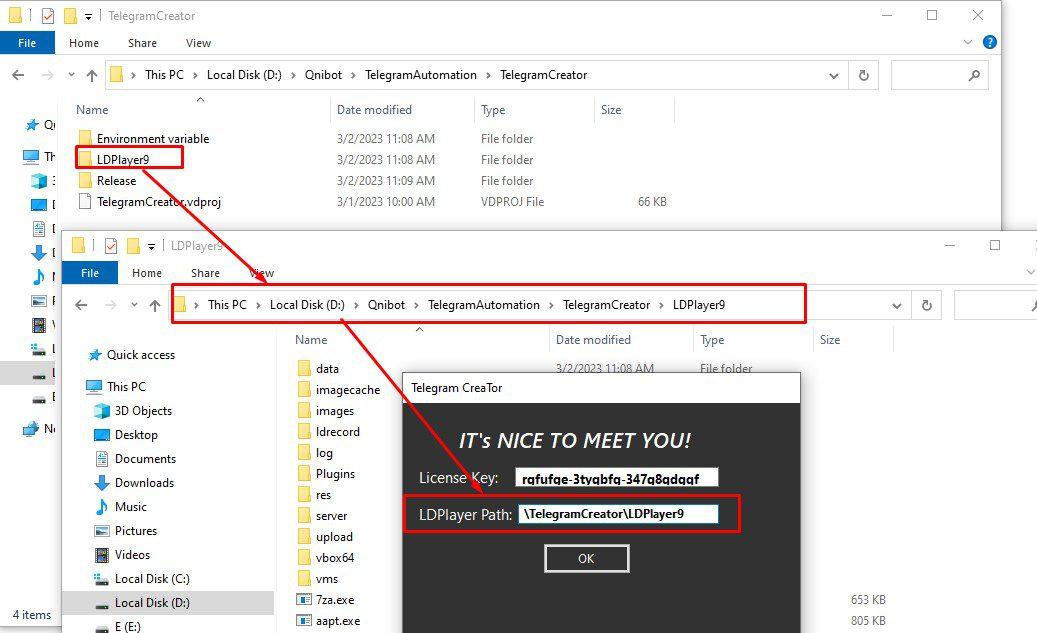Viewport: 1037px width, 633px height.
Task: Click the Downloads arrow icon in navigation pane
Action: click(102, 483)
